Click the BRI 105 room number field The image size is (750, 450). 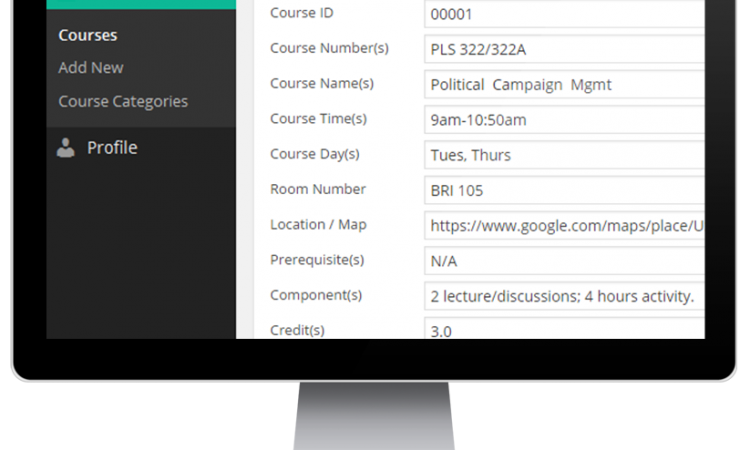(564, 190)
